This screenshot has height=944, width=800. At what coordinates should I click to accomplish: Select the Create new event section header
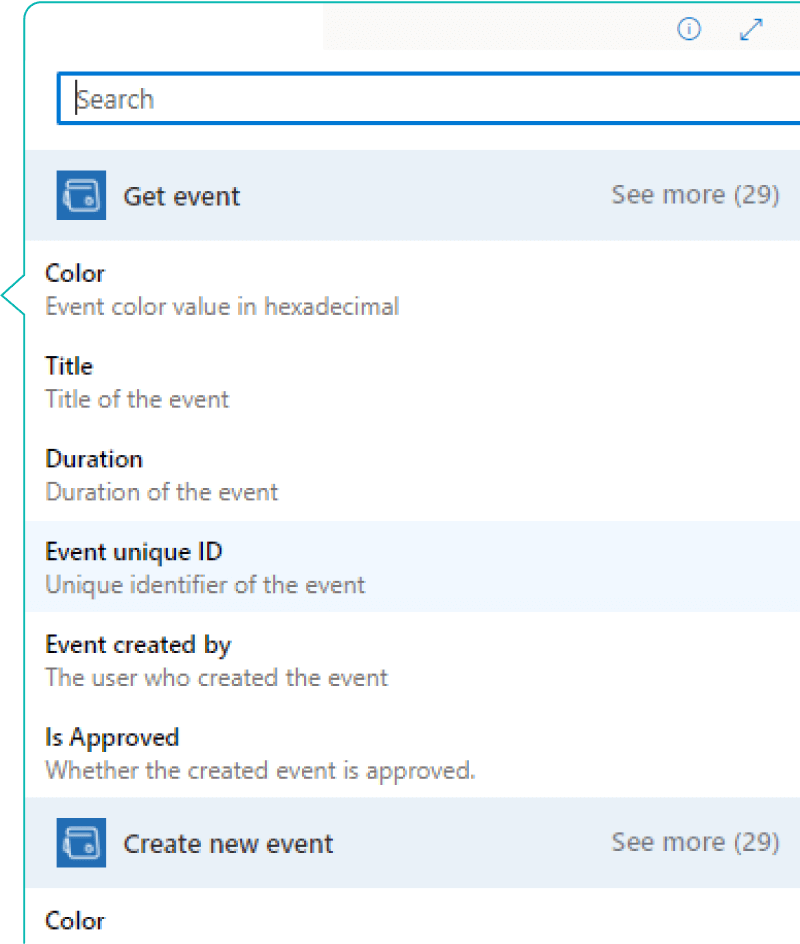(413, 842)
